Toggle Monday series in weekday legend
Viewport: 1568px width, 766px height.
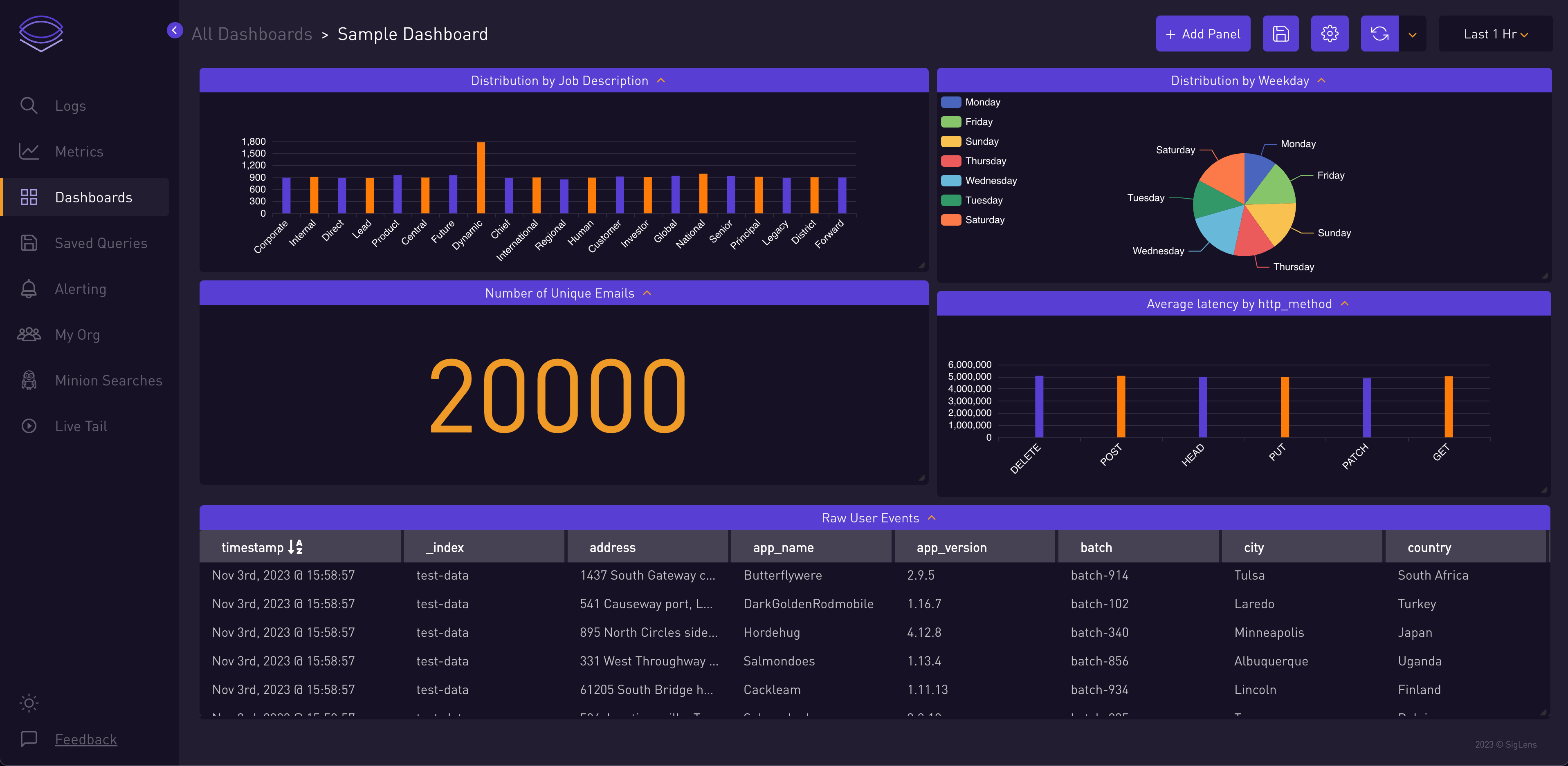982,102
